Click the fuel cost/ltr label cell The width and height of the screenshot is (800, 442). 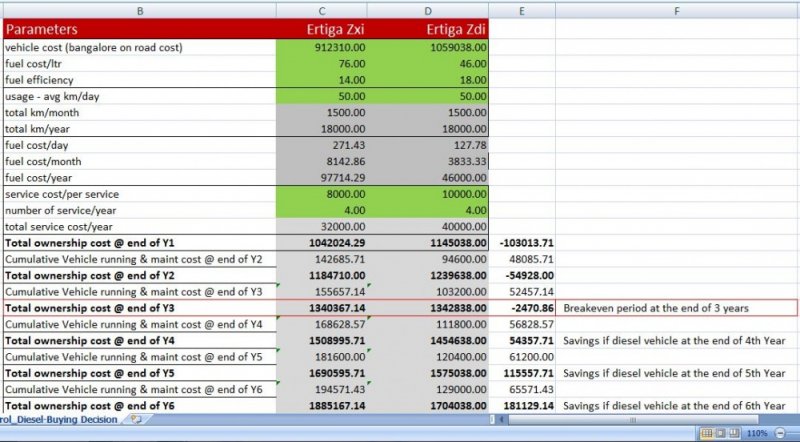pos(140,64)
